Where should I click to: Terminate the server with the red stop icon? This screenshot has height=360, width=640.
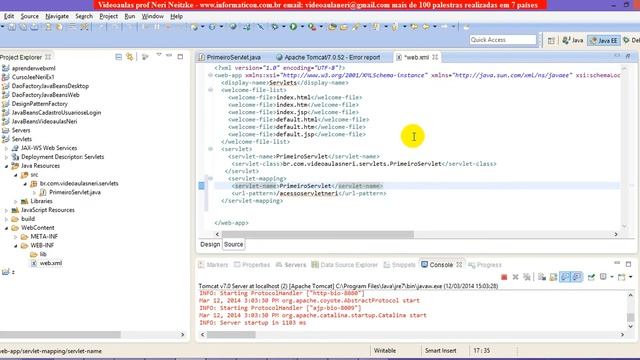coord(504,277)
